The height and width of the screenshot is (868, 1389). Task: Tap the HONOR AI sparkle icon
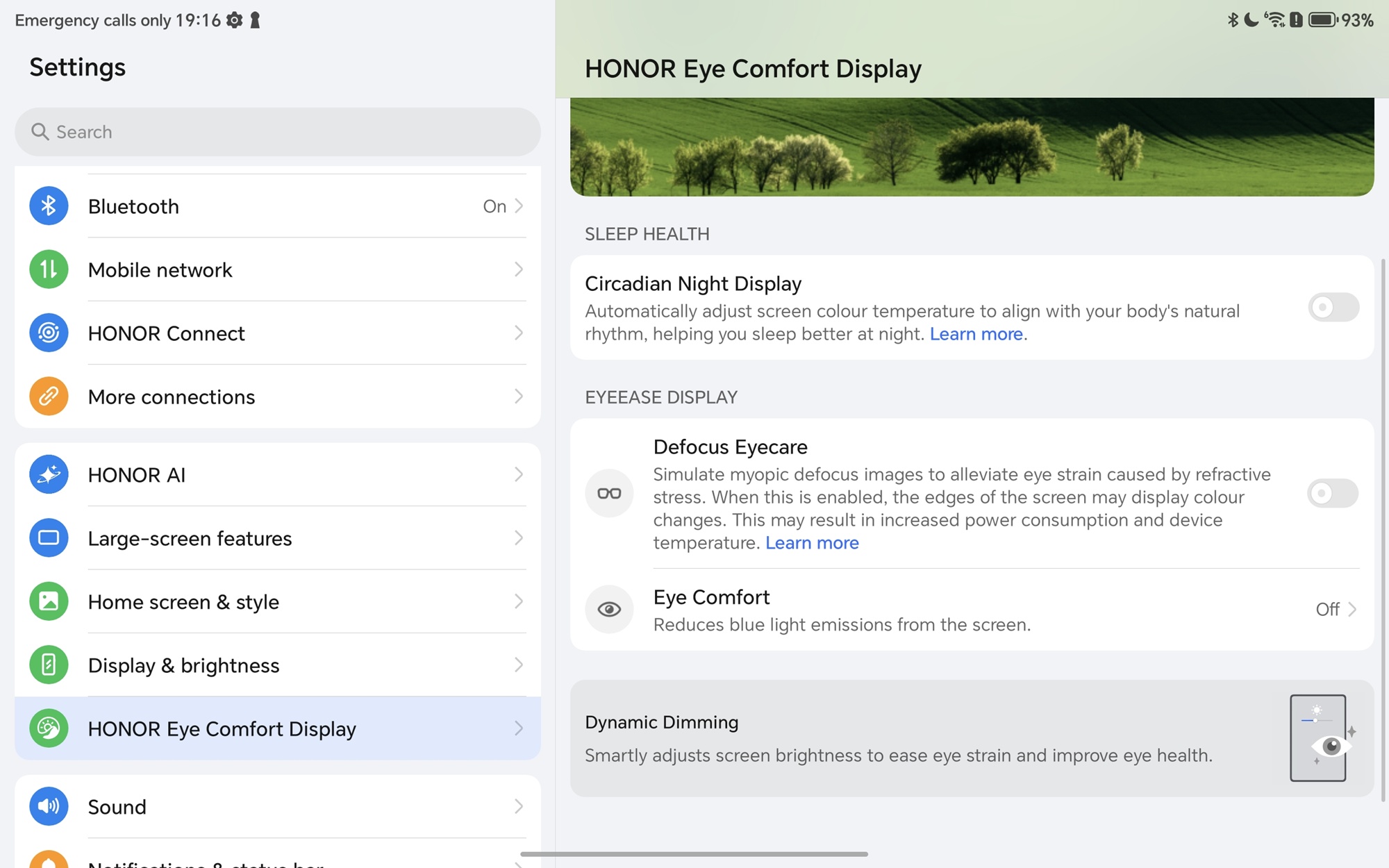[x=49, y=474]
